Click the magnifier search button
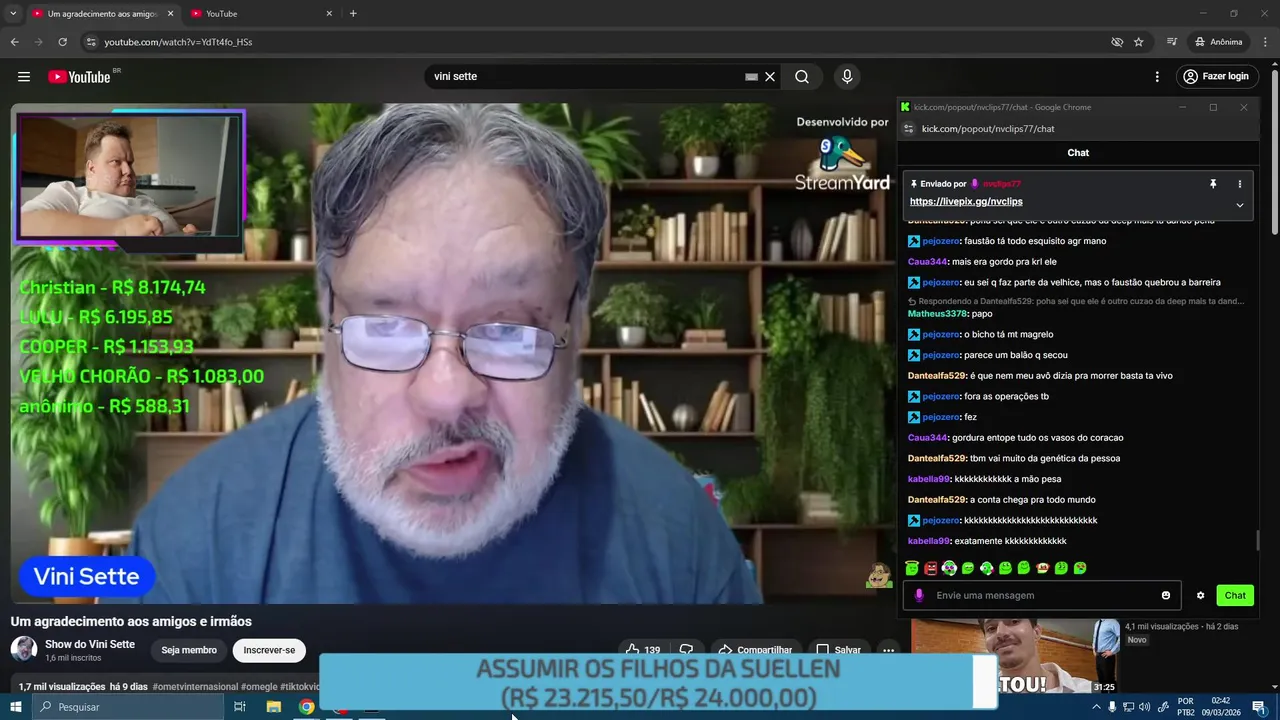The width and height of the screenshot is (1280, 720). pos(802,77)
